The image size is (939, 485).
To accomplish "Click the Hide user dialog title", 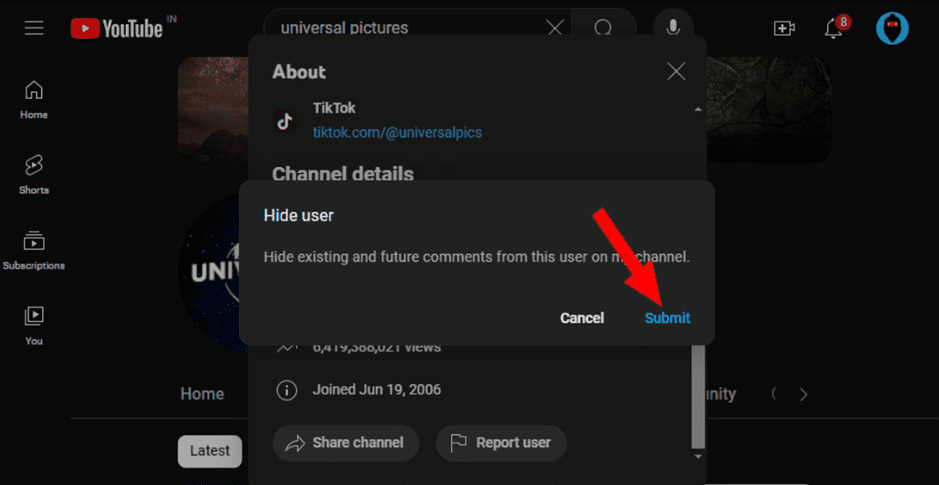I will pyautogui.click(x=299, y=216).
